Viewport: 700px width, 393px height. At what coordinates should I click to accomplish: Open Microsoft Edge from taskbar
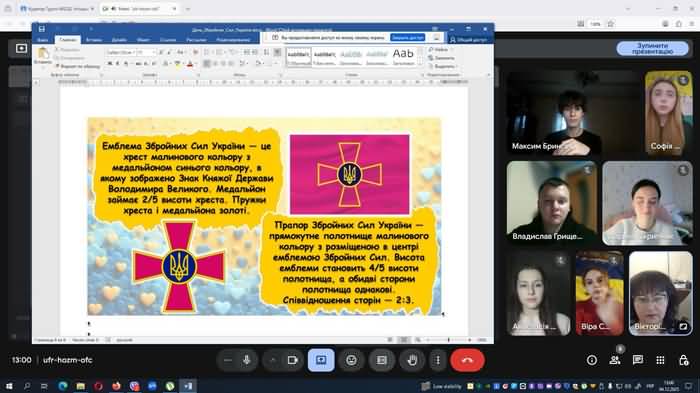tap(62, 386)
